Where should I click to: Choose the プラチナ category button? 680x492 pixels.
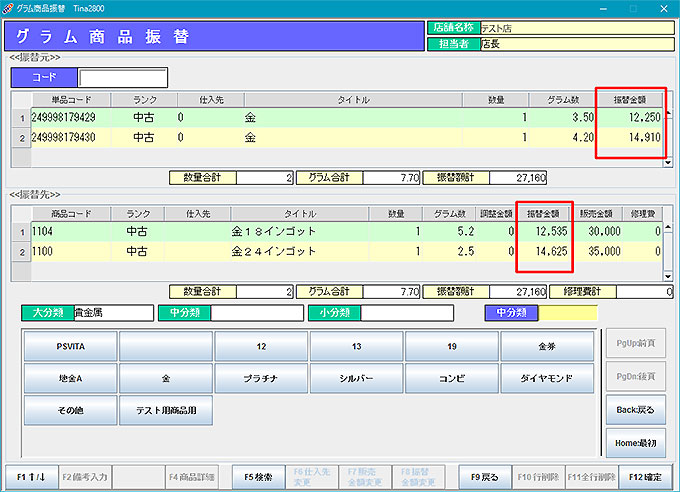[261, 378]
